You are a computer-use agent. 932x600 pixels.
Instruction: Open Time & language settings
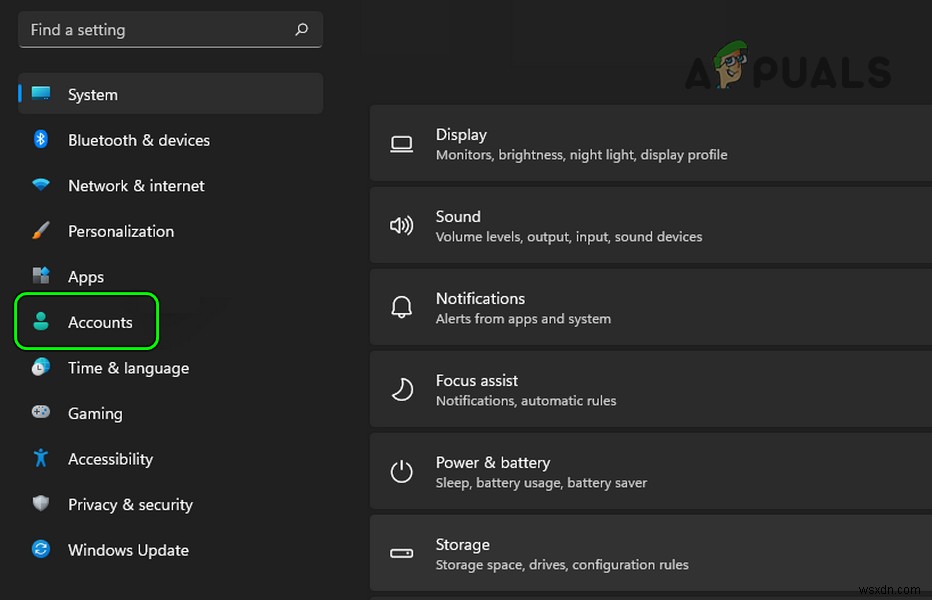coord(128,368)
